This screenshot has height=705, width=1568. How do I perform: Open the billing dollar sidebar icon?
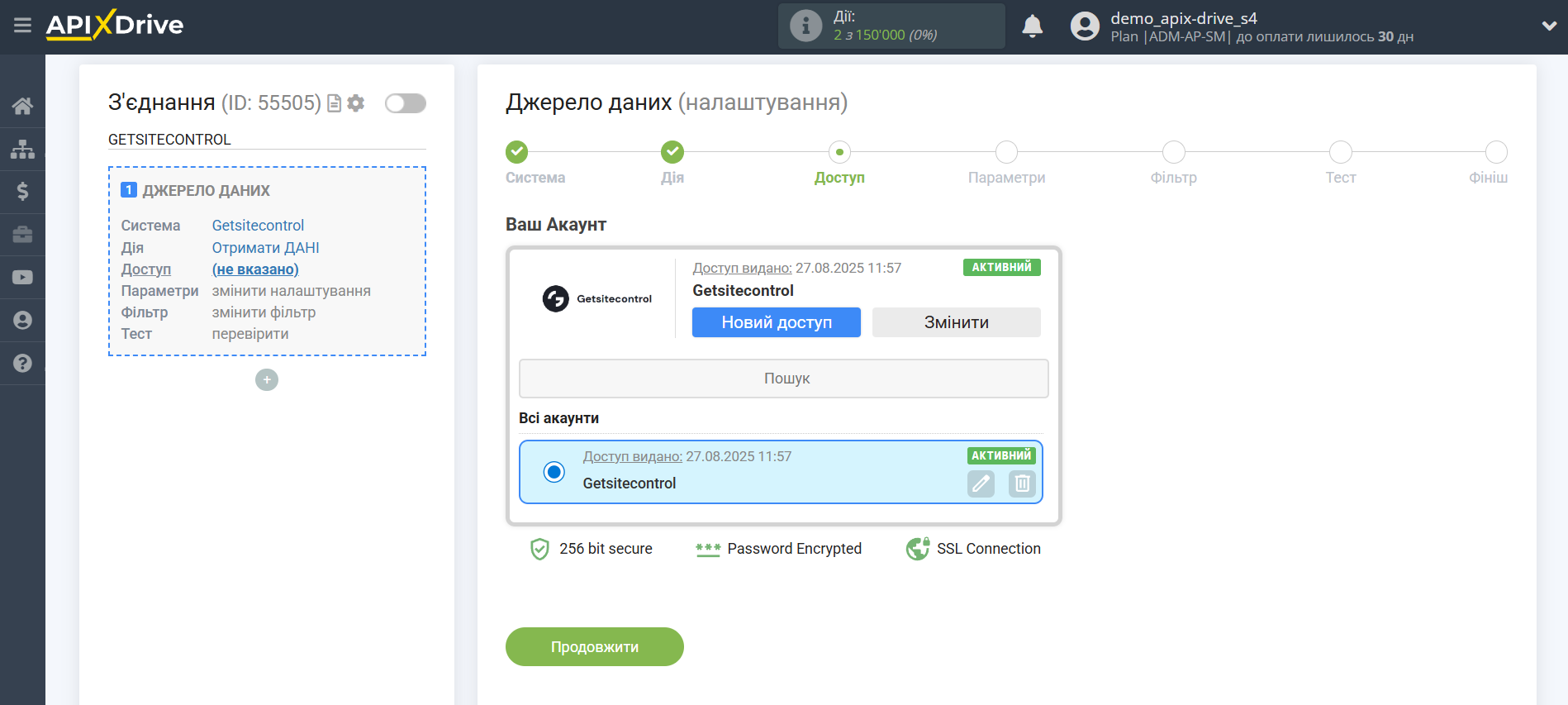pyautogui.click(x=22, y=192)
